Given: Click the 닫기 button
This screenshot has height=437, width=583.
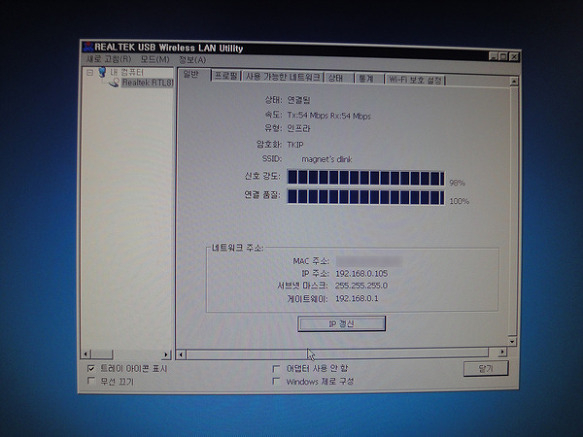Looking at the screenshot, I should coord(486,369).
